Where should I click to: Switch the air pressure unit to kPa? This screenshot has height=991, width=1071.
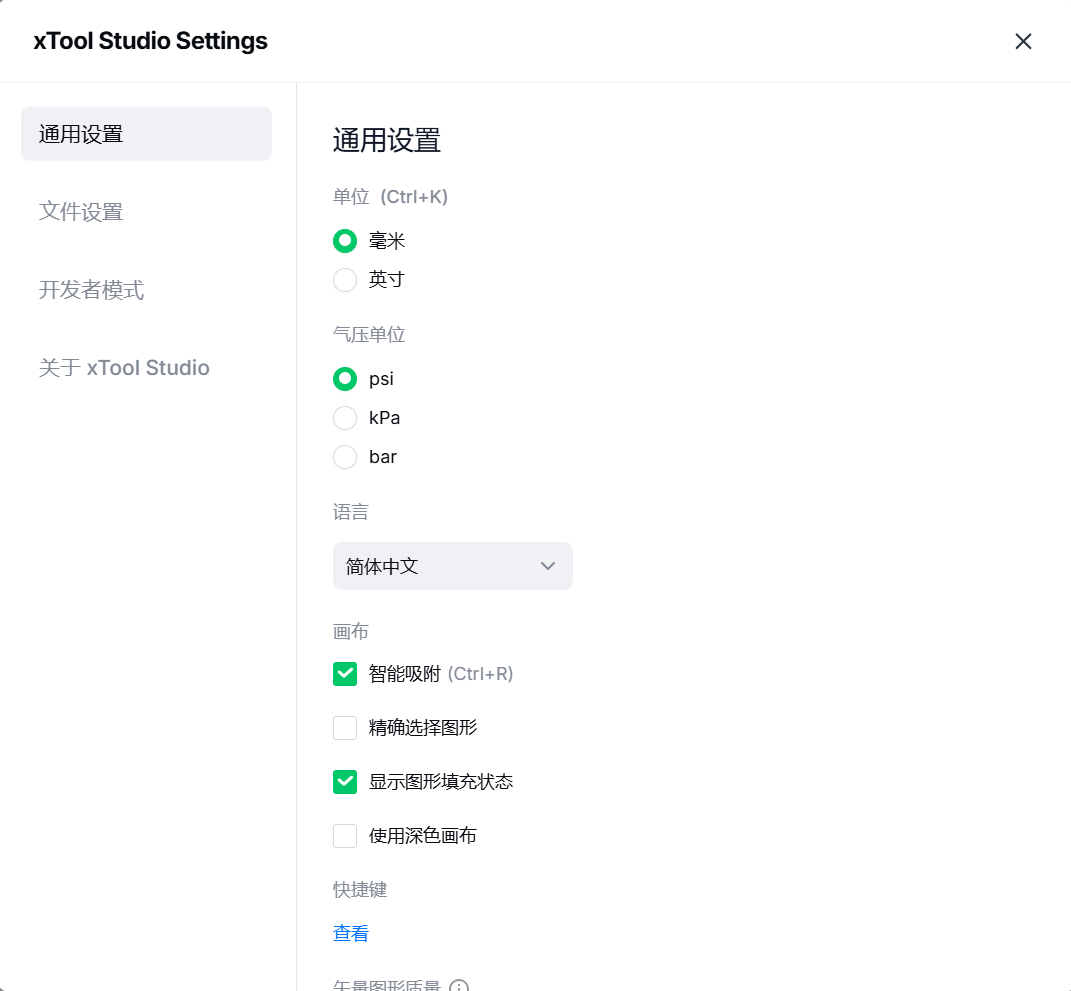pos(345,418)
